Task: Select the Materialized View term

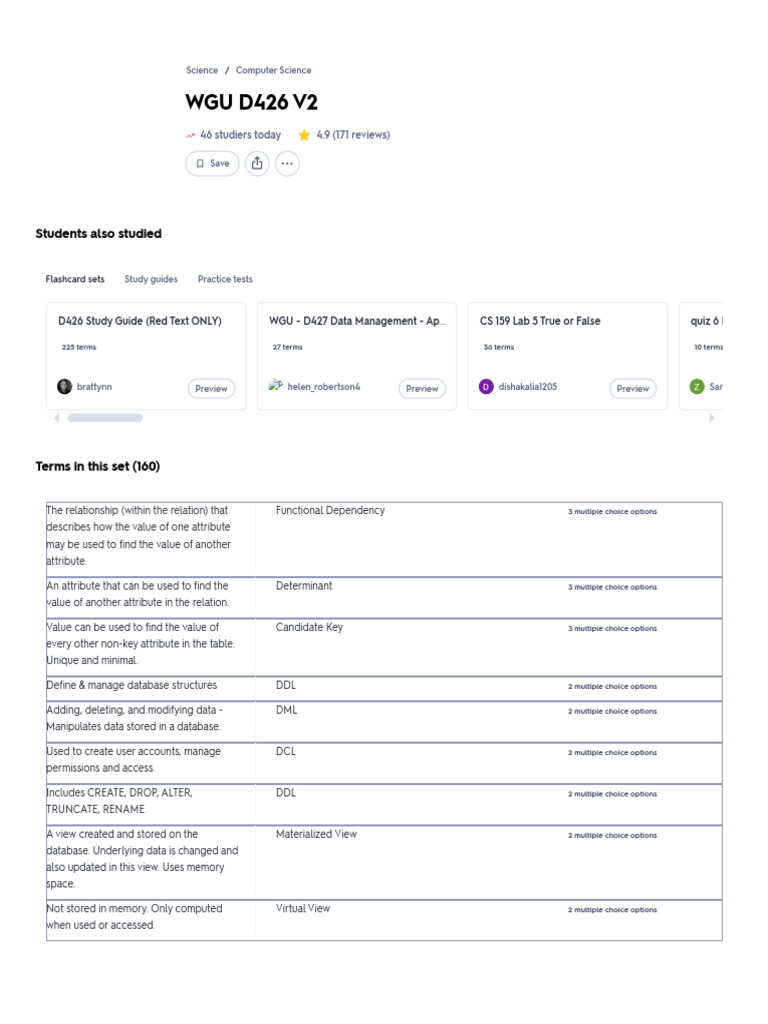Action: pos(316,834)
